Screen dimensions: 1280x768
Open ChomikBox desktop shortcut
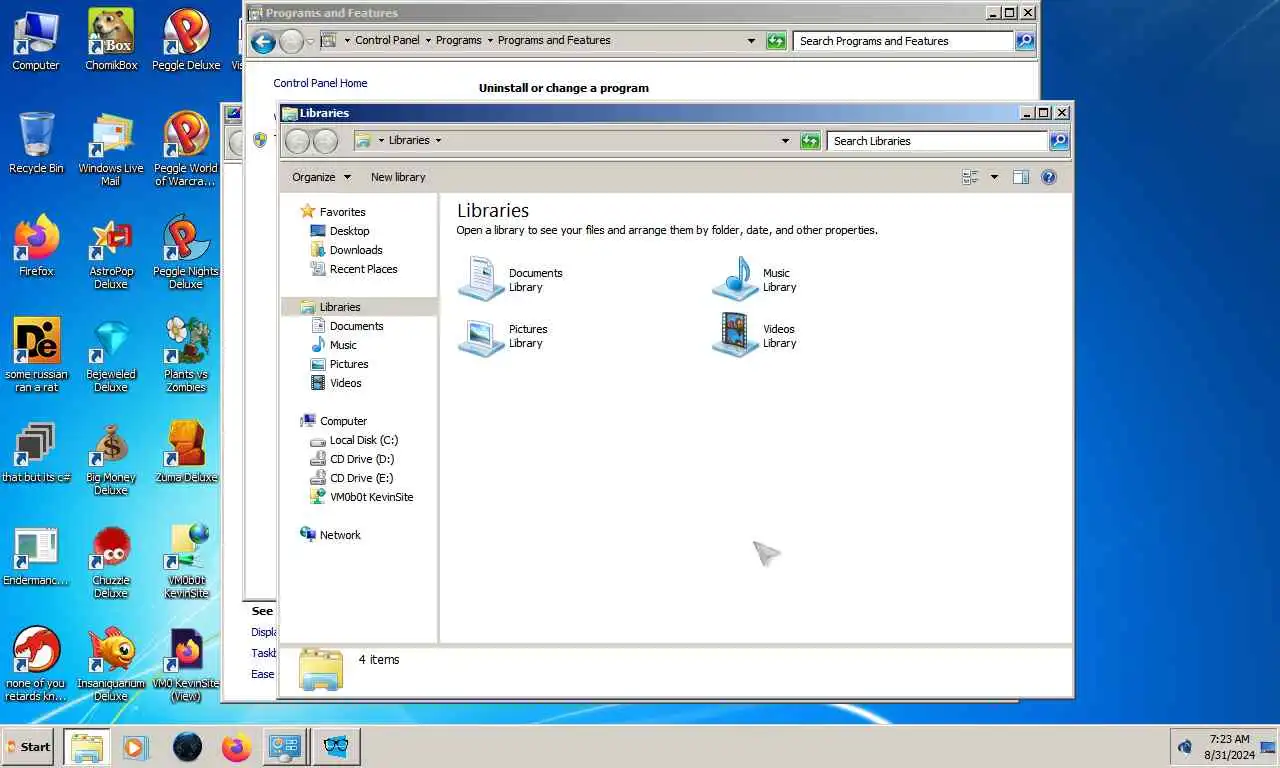pos(111,40)
